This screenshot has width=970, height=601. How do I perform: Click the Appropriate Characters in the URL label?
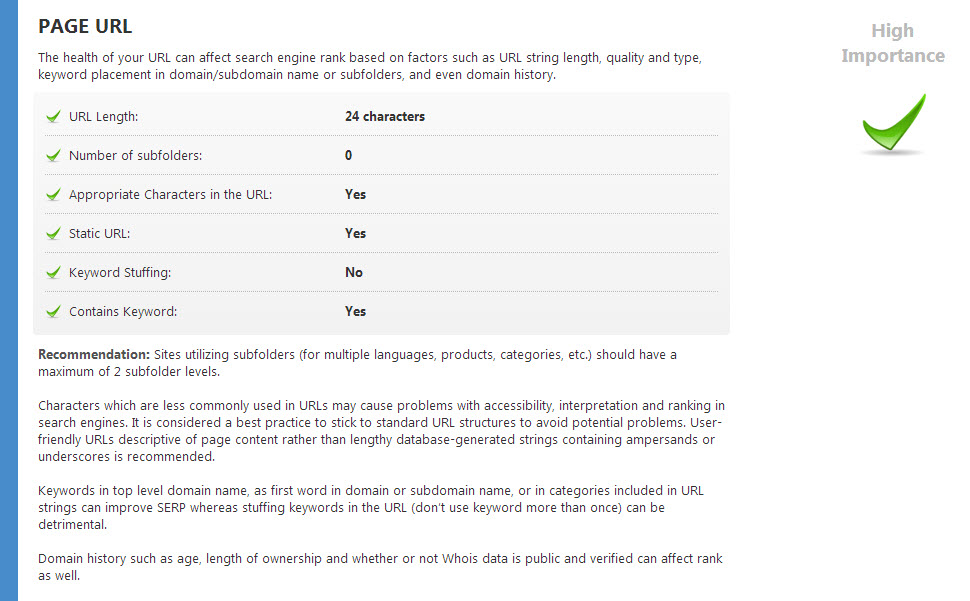point(170,195)
